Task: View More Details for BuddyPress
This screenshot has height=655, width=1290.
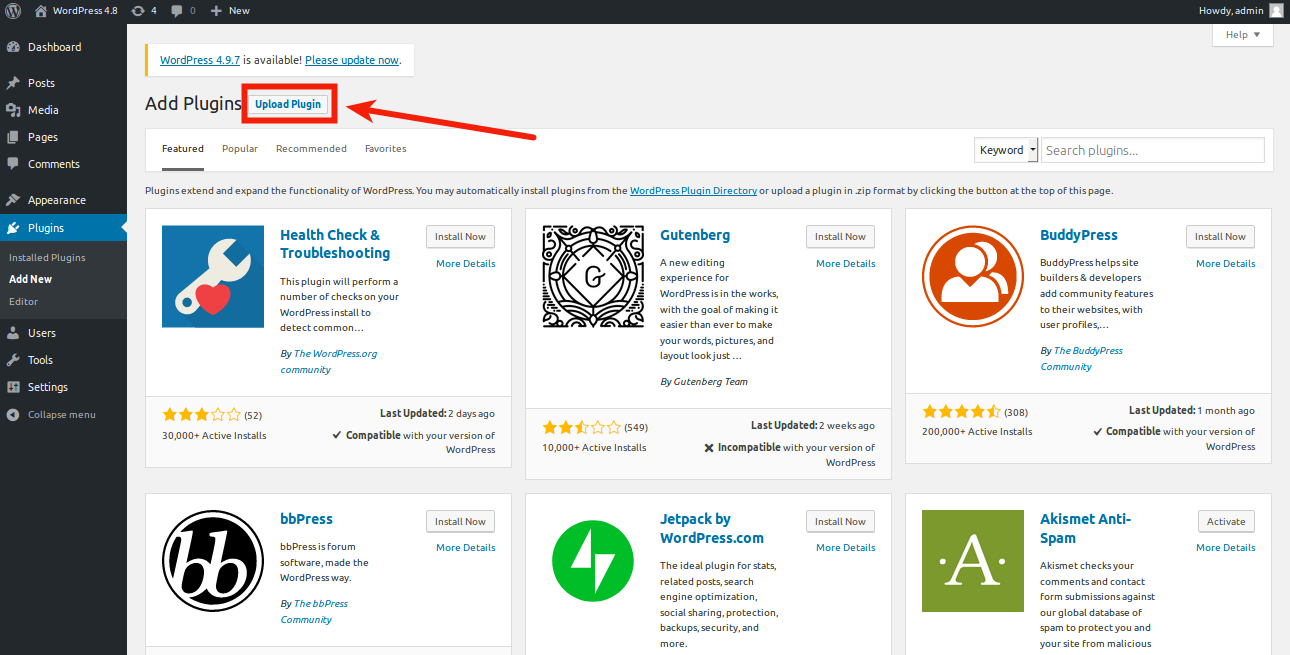Action: (x=1226, y=264)
